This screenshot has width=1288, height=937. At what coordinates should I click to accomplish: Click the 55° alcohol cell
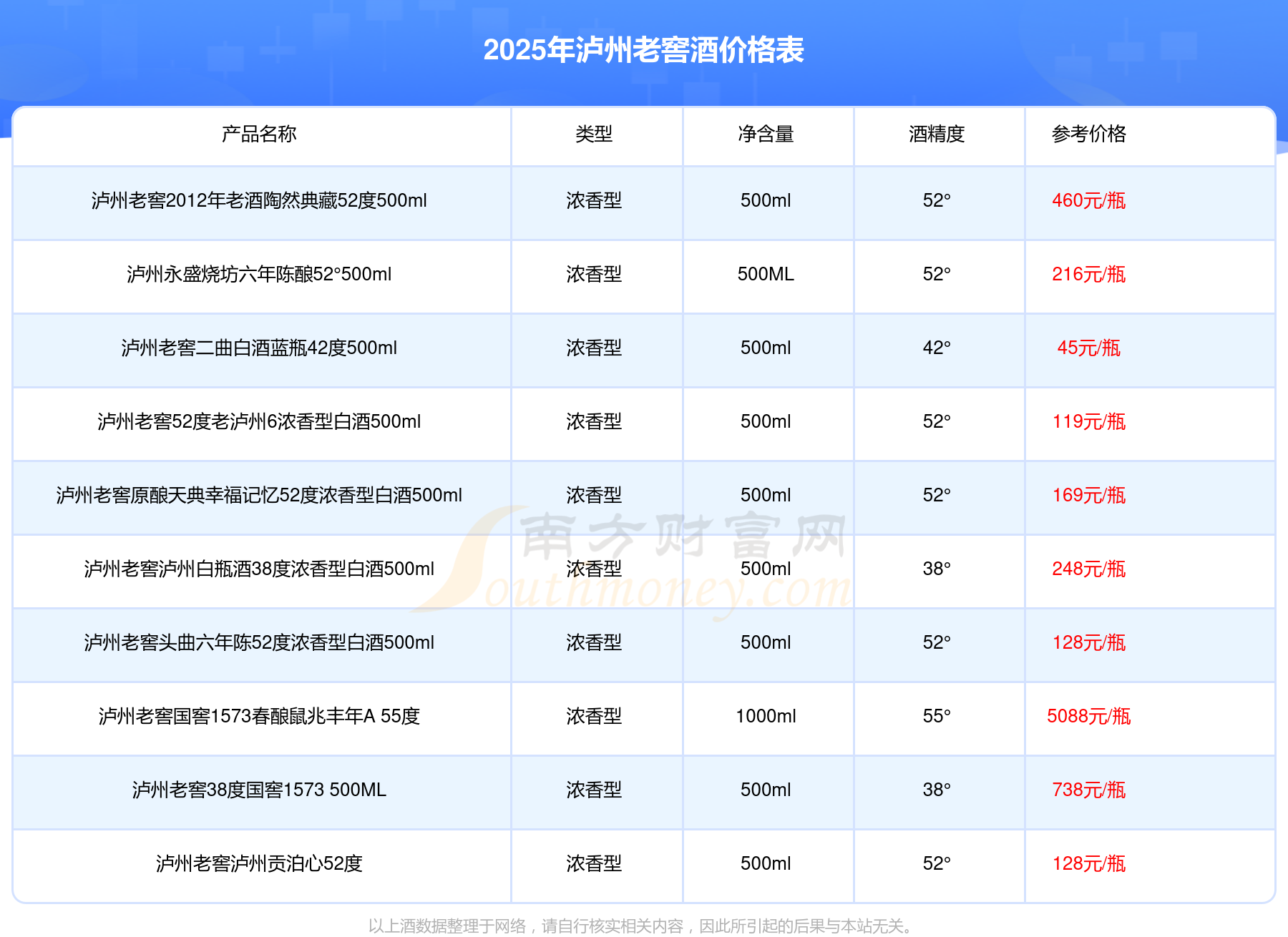(x=937, y=717)
